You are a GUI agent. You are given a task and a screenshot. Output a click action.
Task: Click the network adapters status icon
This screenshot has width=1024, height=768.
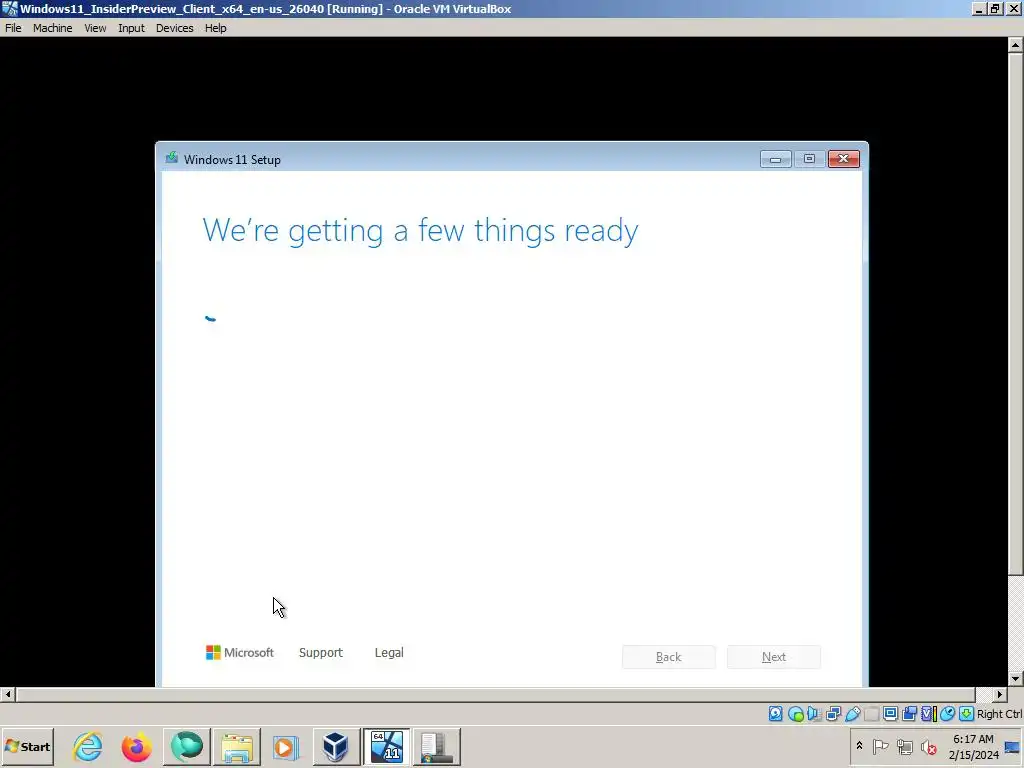(833, 714)
